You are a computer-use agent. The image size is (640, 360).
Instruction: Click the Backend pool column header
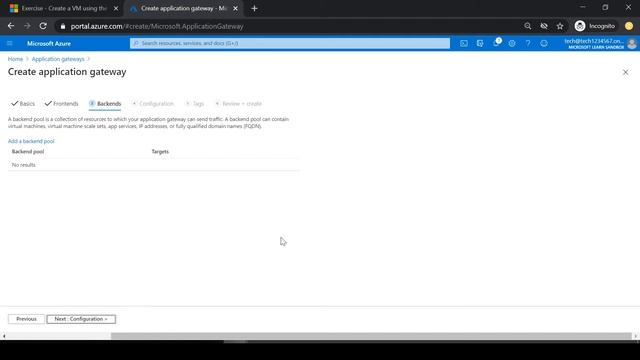[x=28, y=151]
